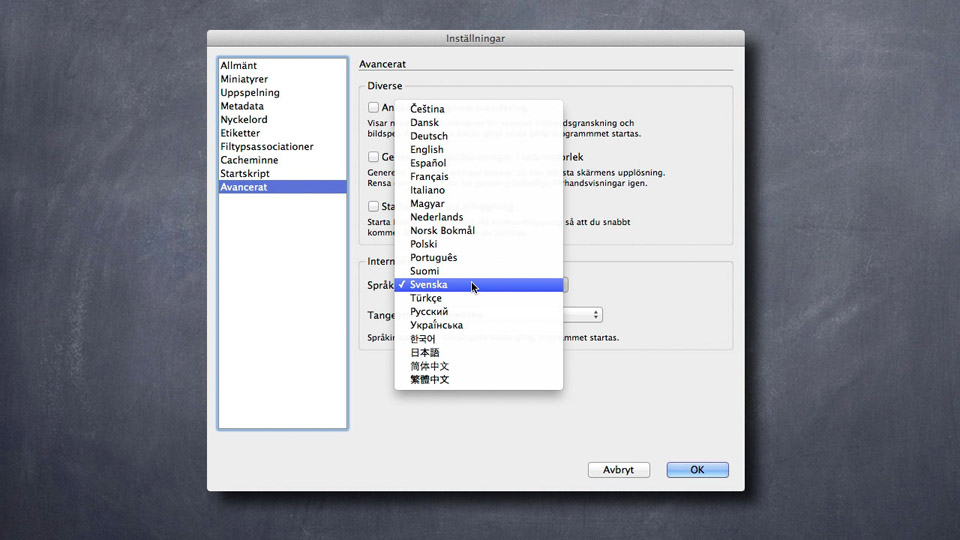Open the keyboard layout dropdown arrows
This screenshot has height=540, width=960.
pyautogui.click(x=596, y=315)
